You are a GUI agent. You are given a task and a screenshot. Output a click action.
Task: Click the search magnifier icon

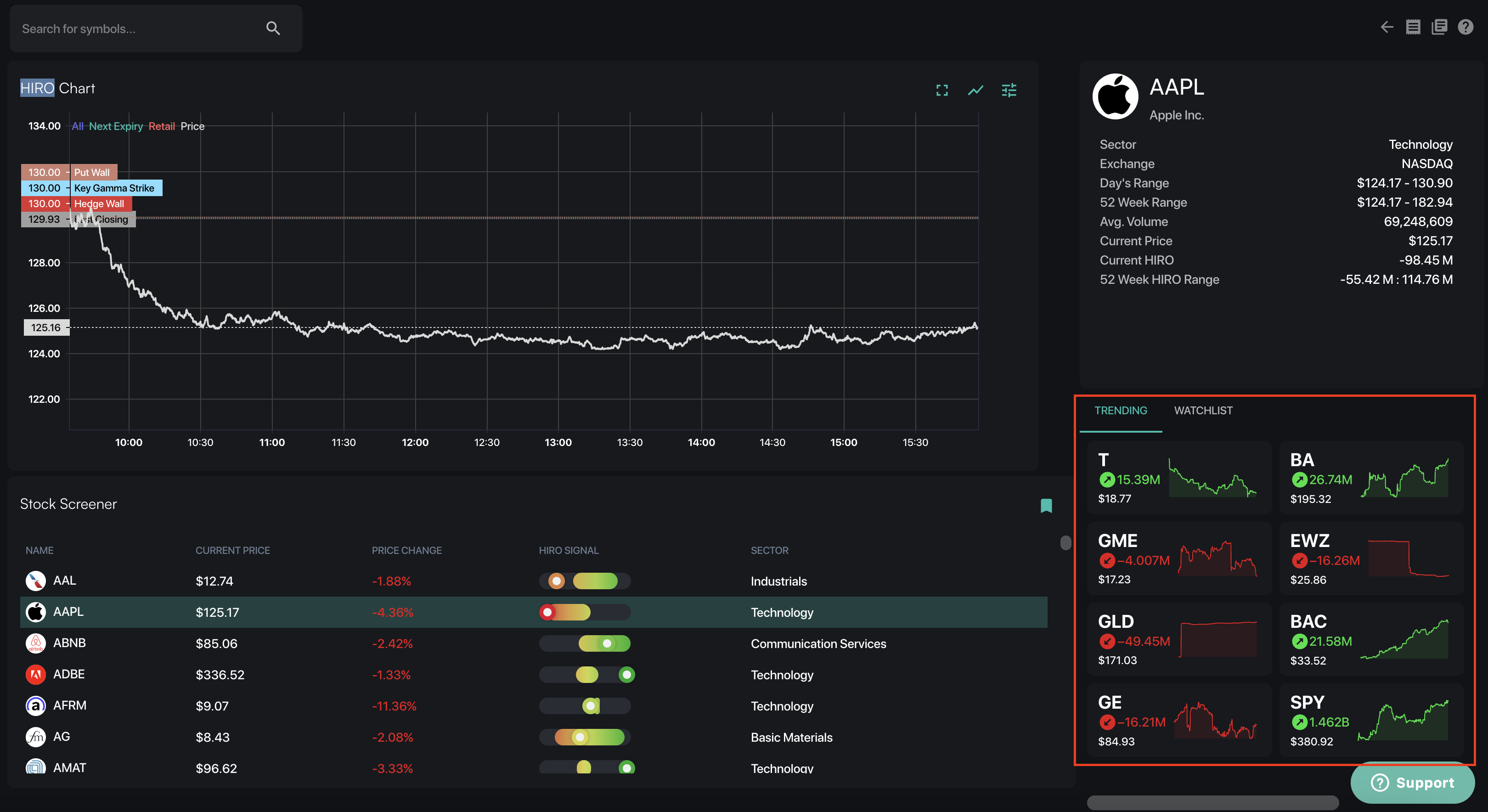coord(273,28)
